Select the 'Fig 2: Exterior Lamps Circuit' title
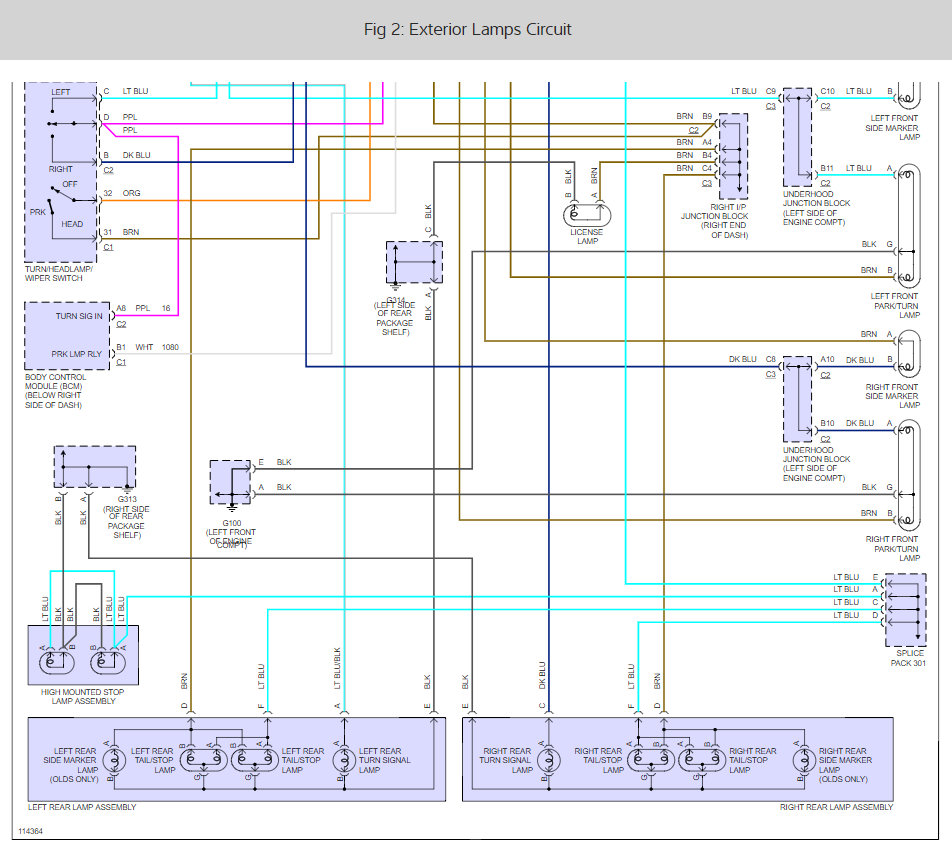The image size is (952, 855). pyautogui.click(x=468, y=29)
